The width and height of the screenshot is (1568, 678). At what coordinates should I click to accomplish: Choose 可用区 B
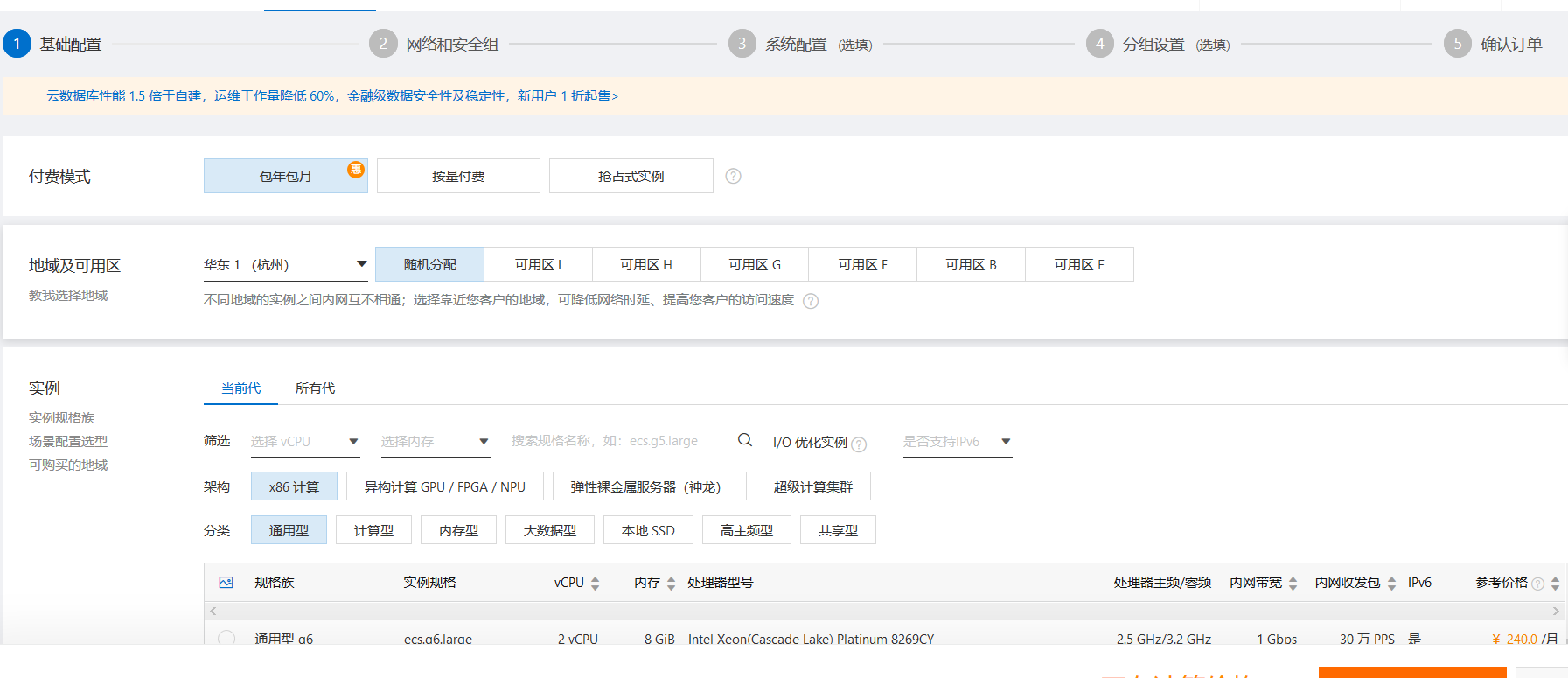[x=971, y=264]
